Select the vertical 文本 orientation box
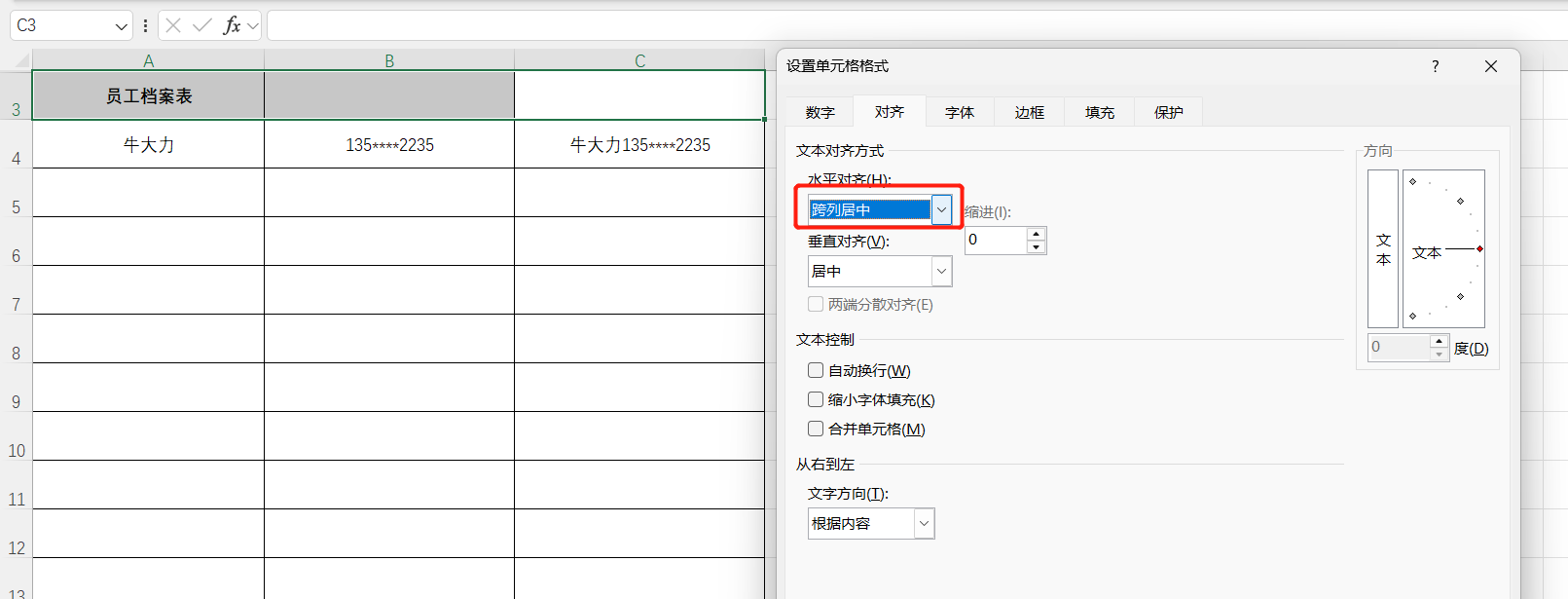Image resolution: width=1568 pixels, height=599 pixels. point(1383,249)
